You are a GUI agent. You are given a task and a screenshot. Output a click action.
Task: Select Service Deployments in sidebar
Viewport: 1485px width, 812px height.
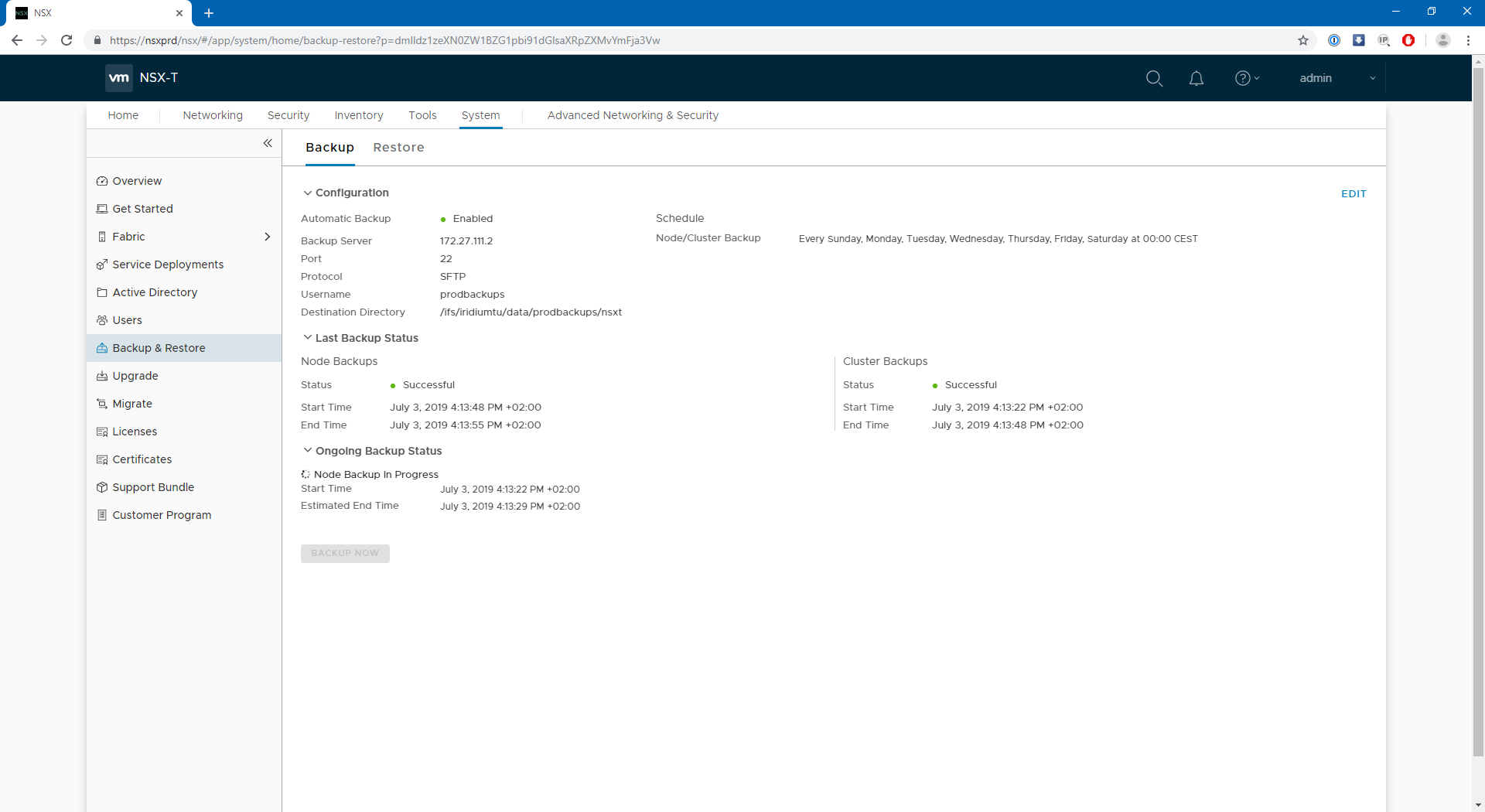[x=168, y=264]
